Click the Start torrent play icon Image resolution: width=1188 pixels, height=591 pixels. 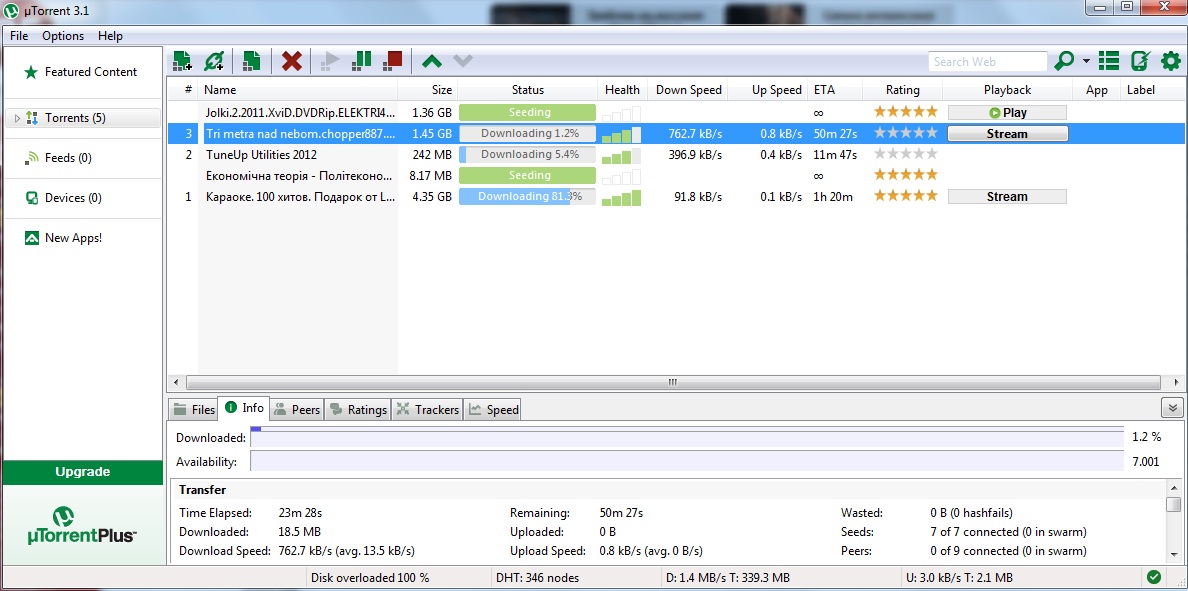(330, 61)
